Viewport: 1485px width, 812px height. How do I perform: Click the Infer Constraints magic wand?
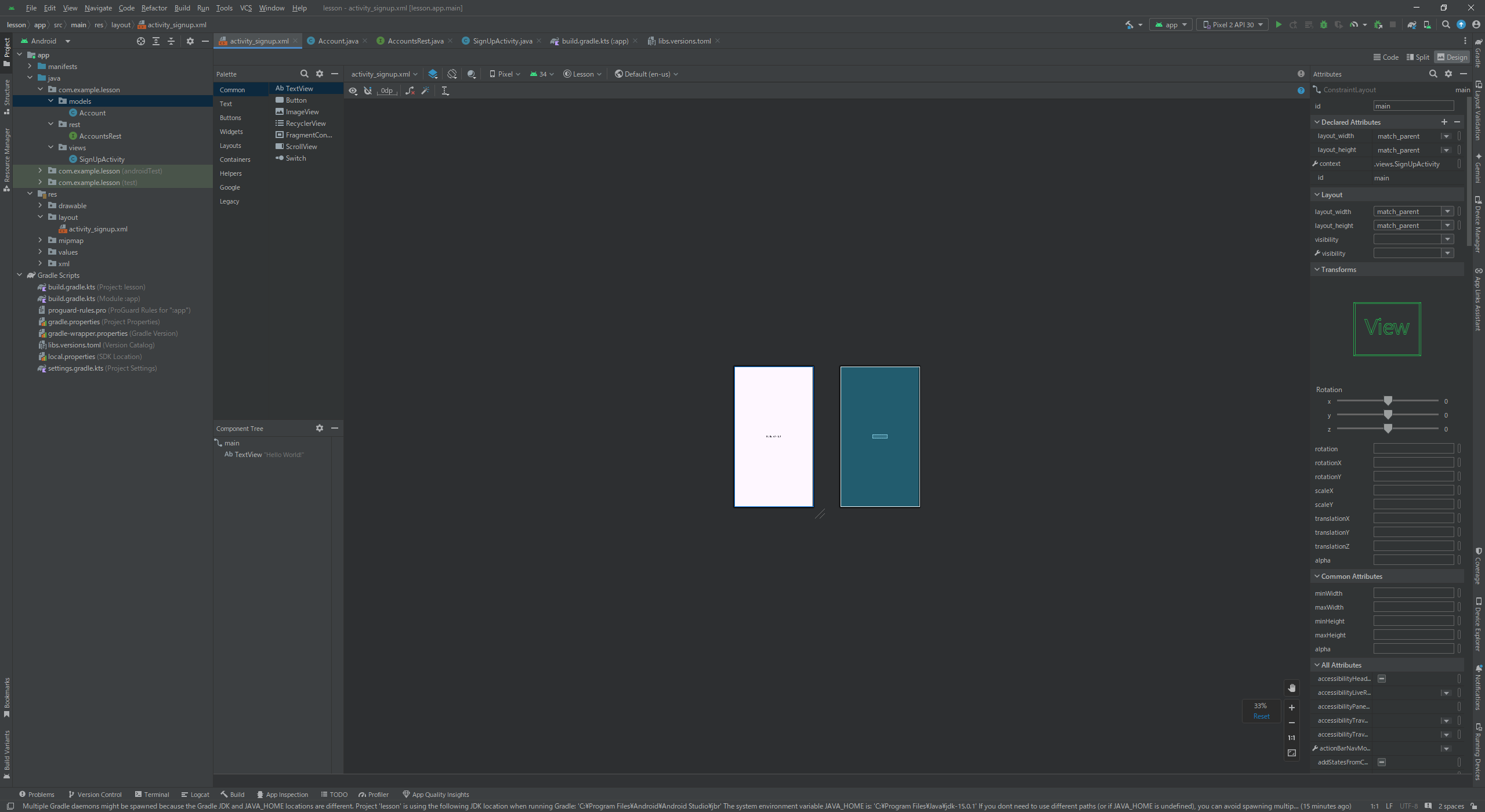[425, 90]
